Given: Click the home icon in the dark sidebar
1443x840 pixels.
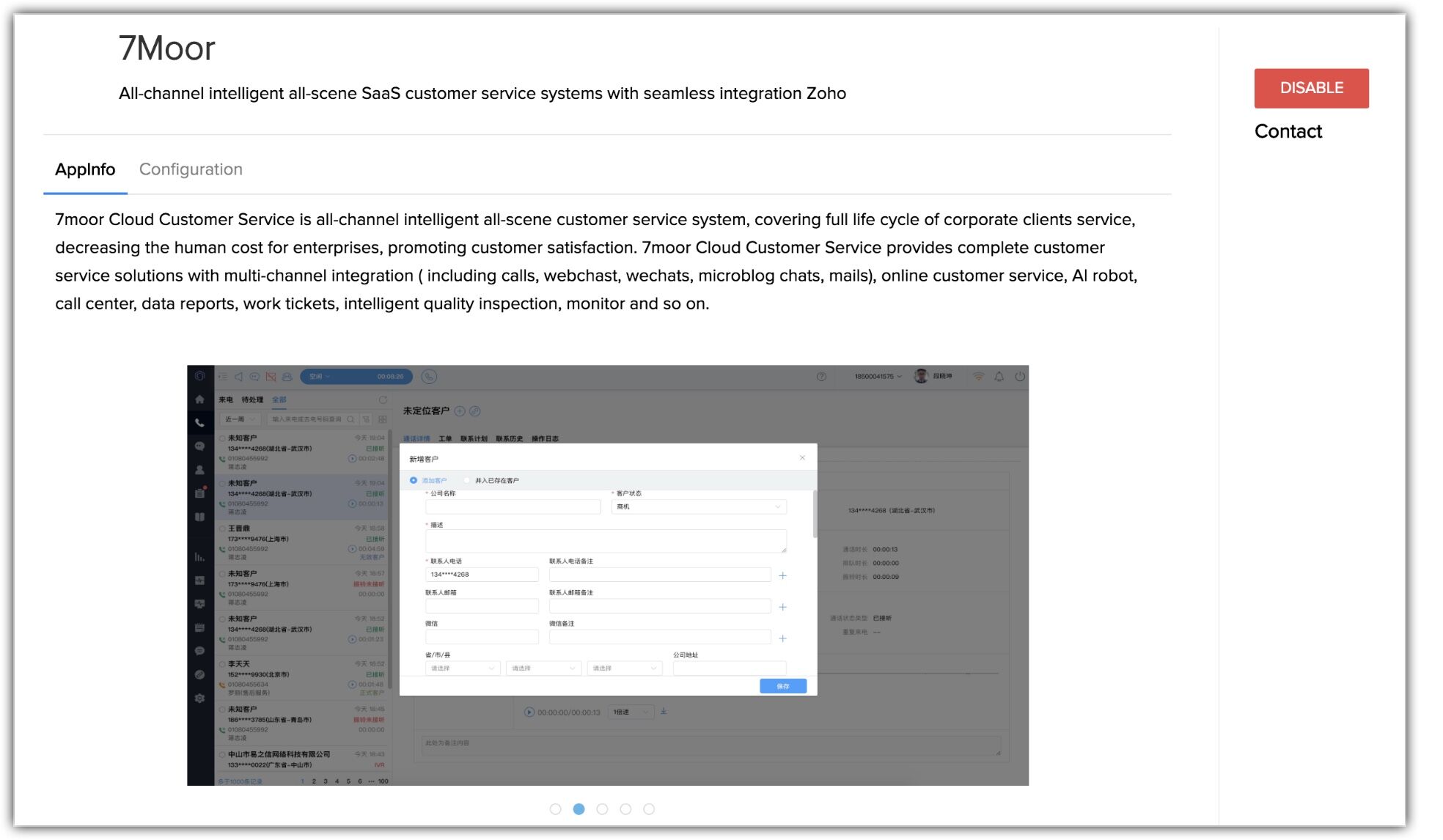Looking at the screenshot, I should pyautogui.click(x=199, y=399).
